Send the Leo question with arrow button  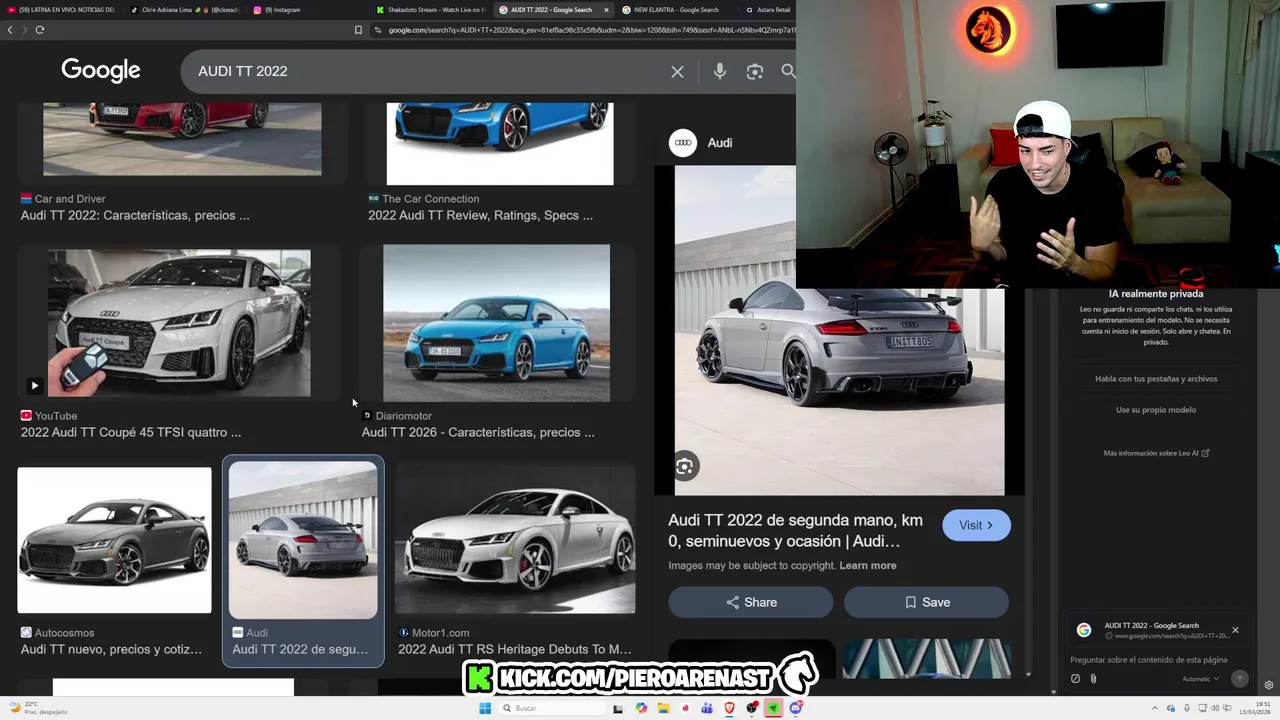[x=1240, y=679]
